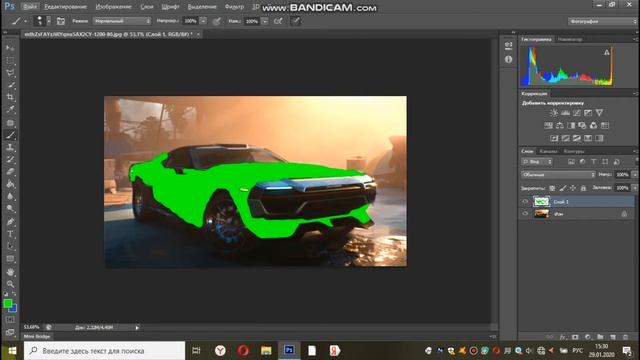Open opacity slider dropdown in options bar
The height and width of the screenshot is (360, 640).
click(203, 21)
